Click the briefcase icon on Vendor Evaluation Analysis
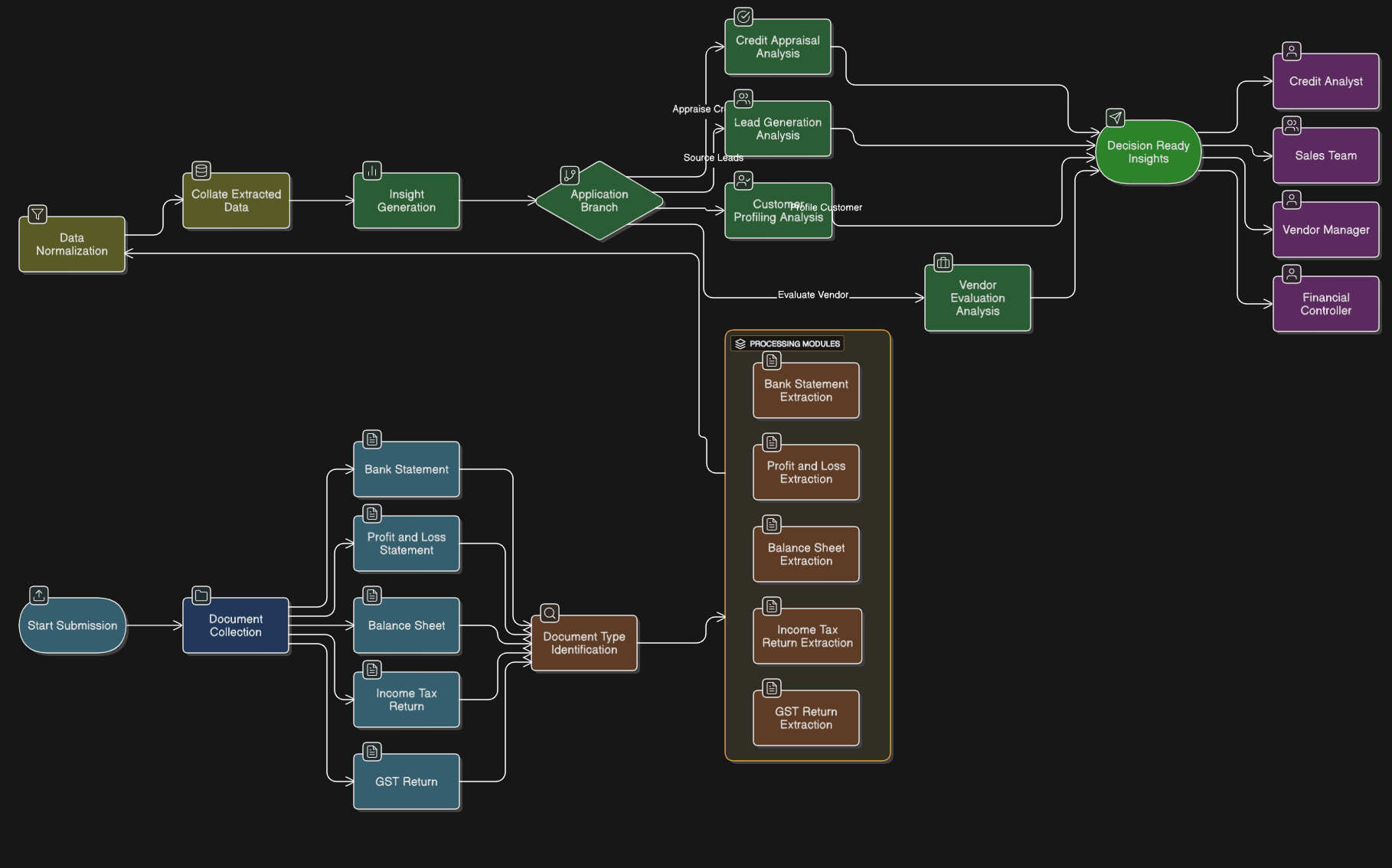Viewport: 1392px width, 868px height. (943, 263)
